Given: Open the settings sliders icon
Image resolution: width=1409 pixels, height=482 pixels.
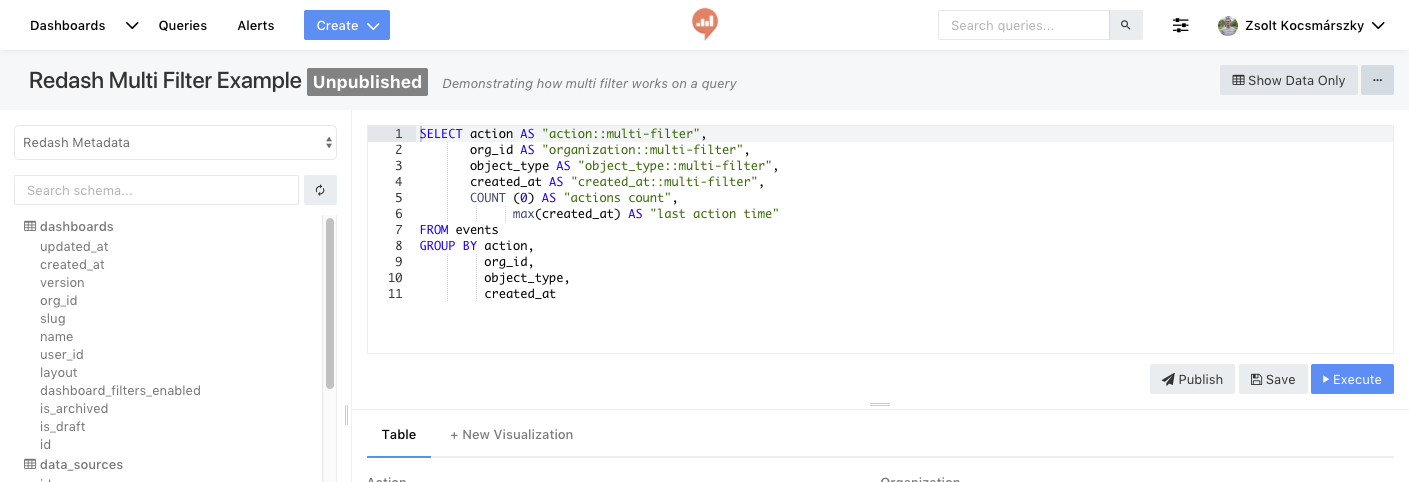Looking at the screenshot, I should pos(1181,26).
